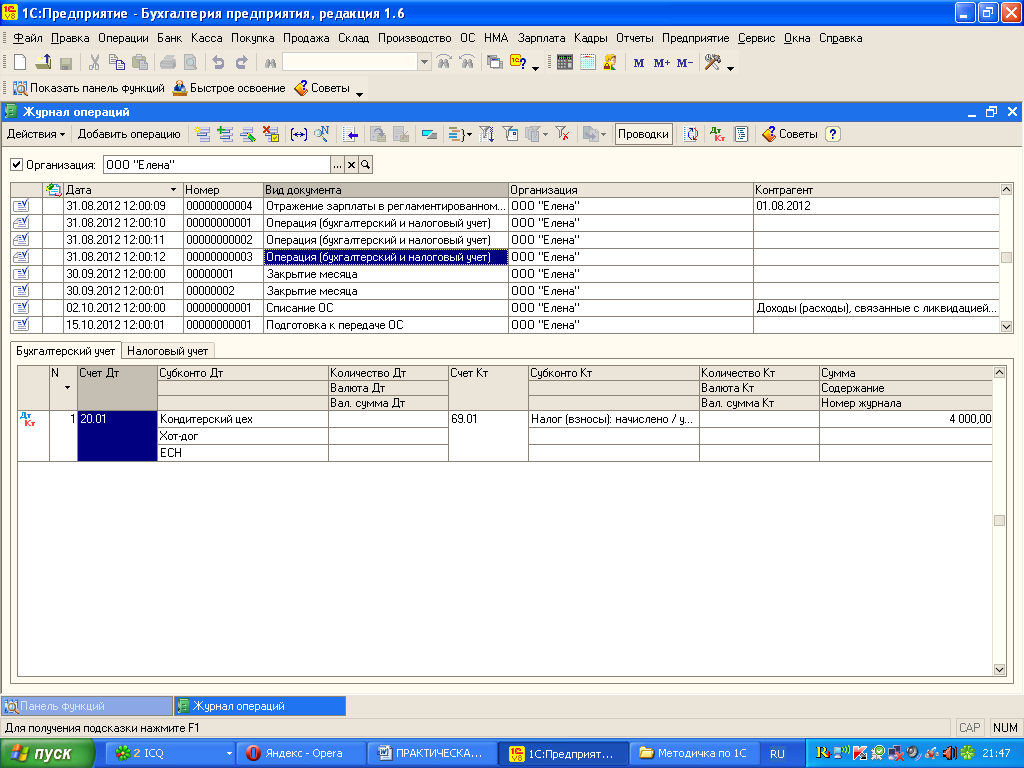Click the Add new row icon in journal toolbar

coord(202,135)
